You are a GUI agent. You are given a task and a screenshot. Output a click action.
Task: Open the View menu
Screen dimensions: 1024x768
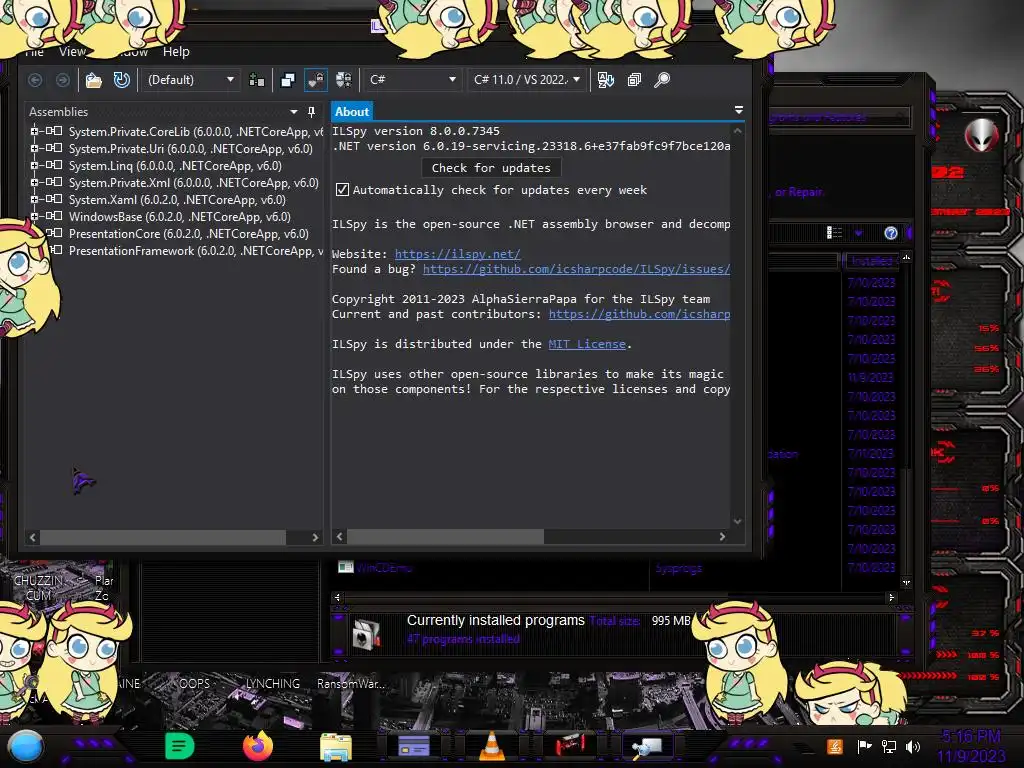72,52
